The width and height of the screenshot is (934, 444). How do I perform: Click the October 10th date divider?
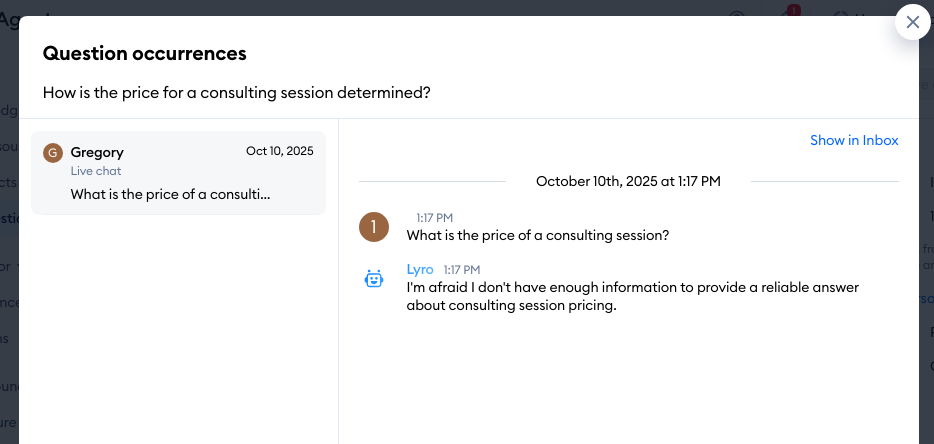628,181
